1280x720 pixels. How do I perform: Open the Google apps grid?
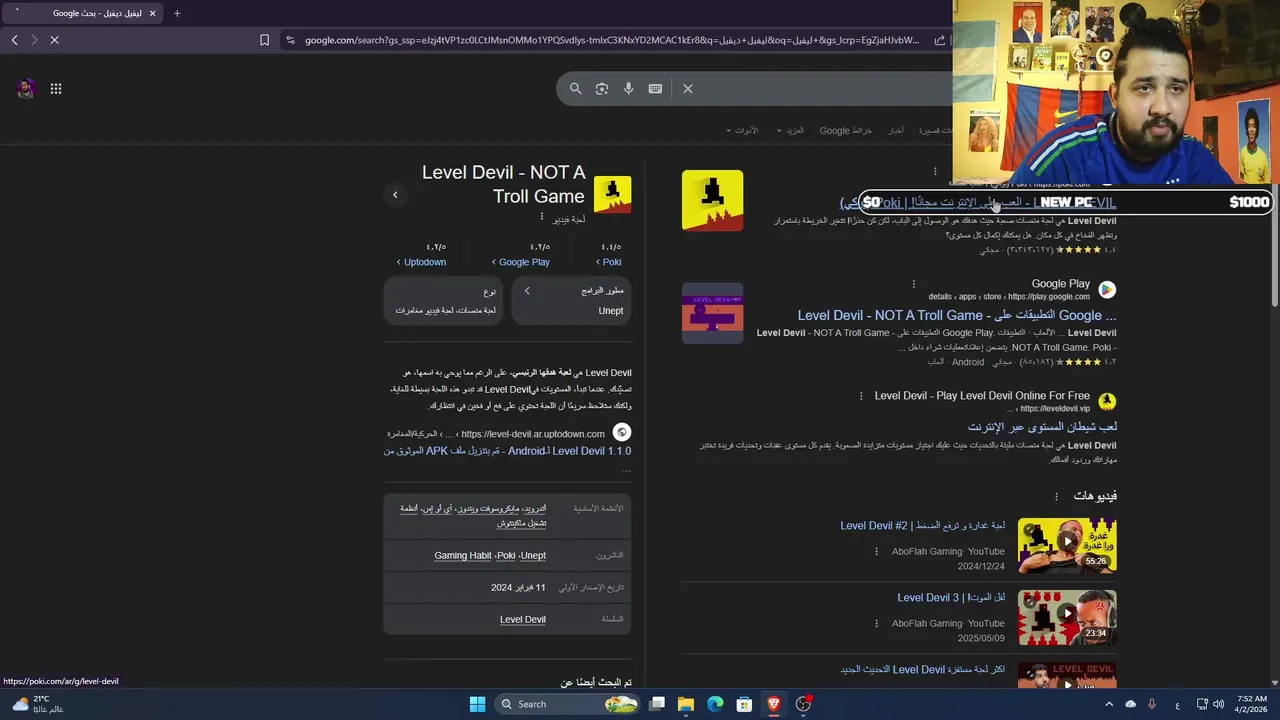click(56, 88)
